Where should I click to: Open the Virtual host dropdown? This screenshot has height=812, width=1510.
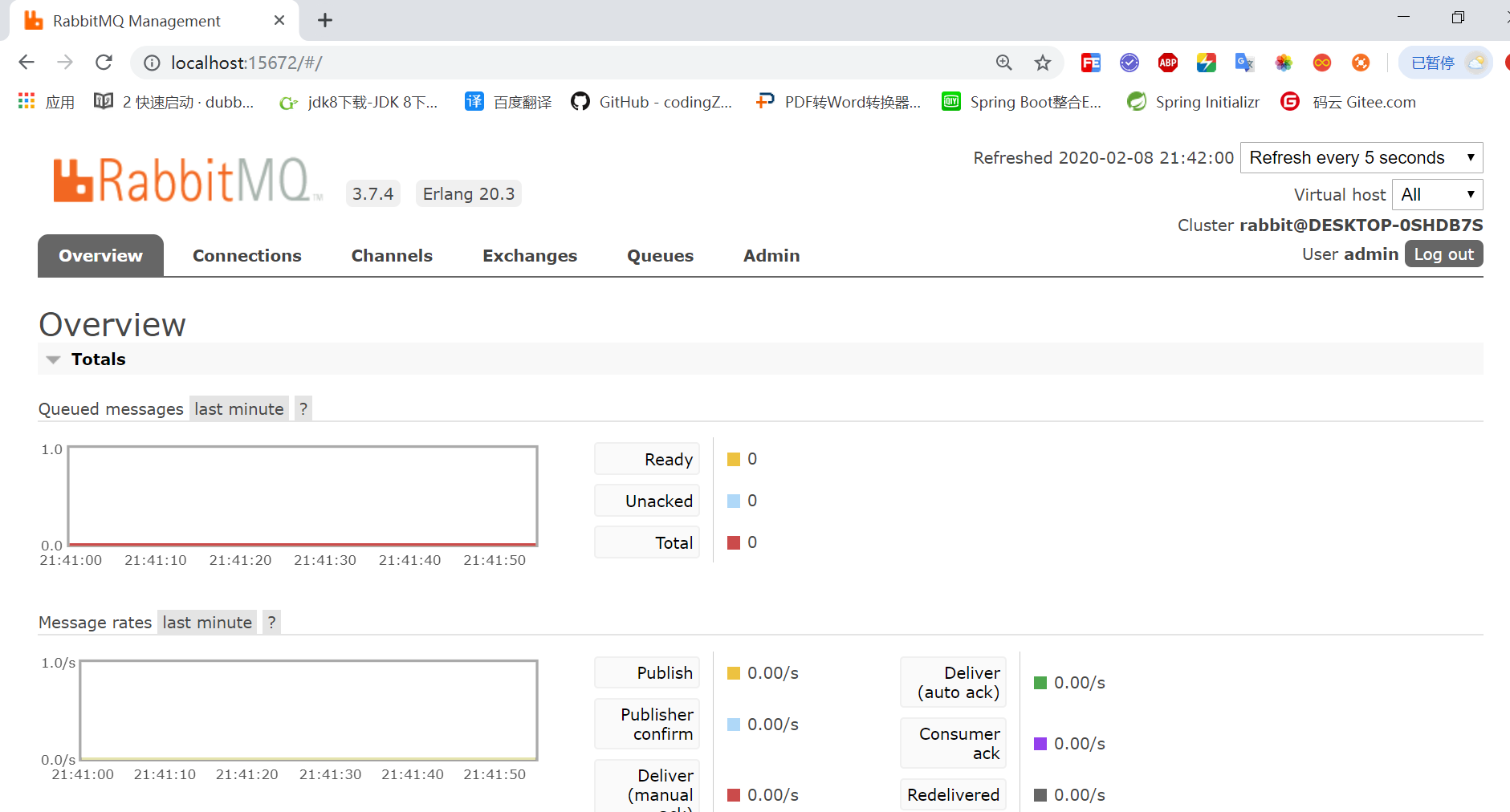[x=1438, y=194]
